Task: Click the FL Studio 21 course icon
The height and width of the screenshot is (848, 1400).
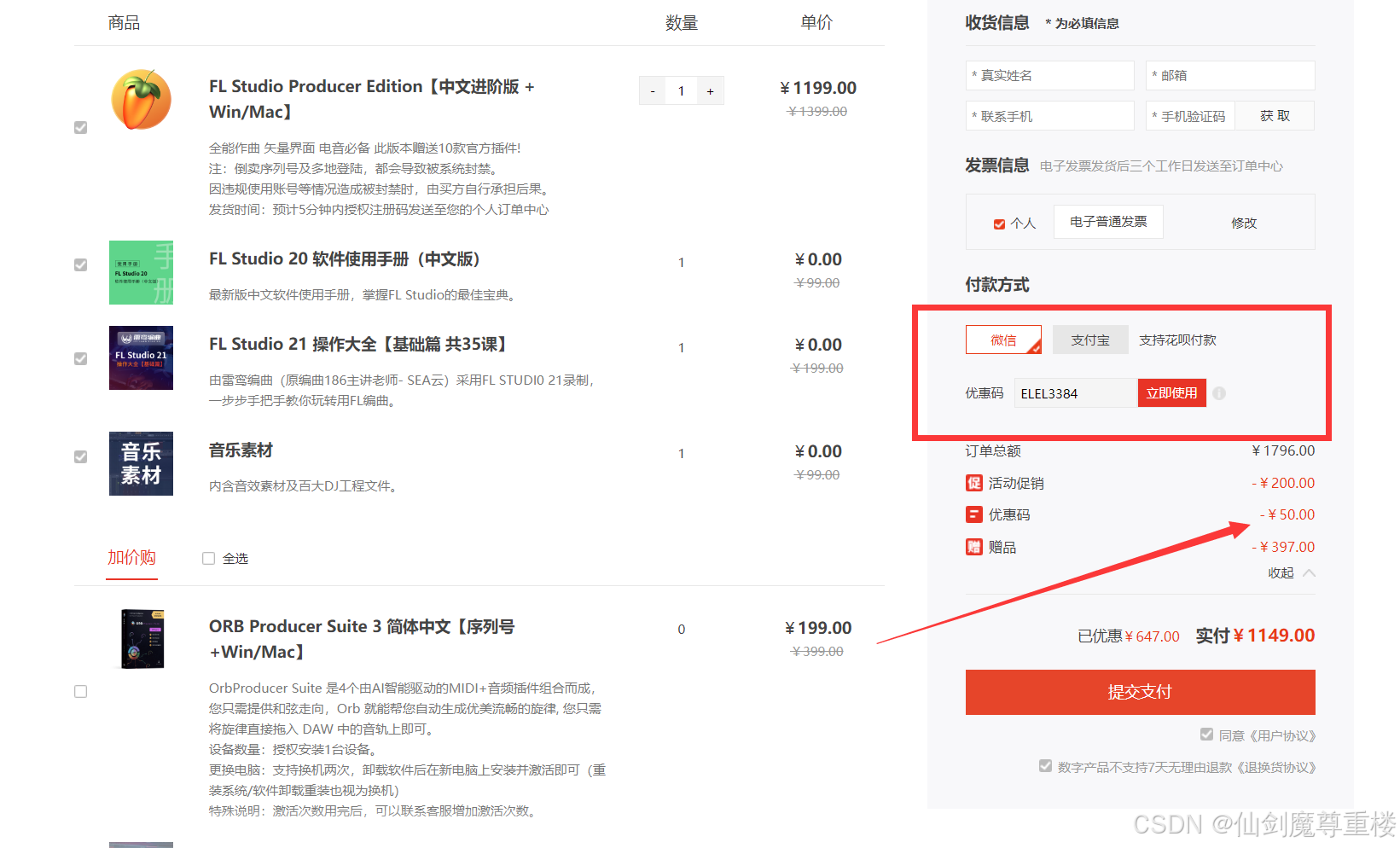Action: tap(141, 357)
